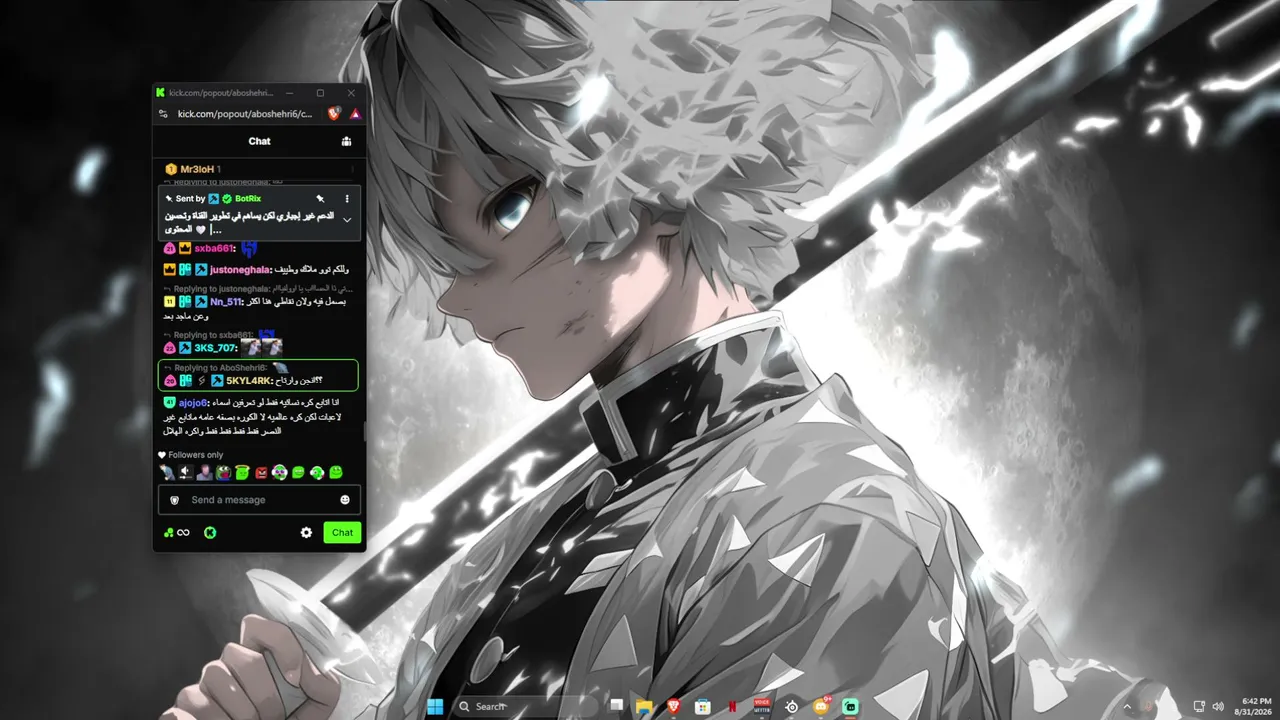Open Brave browser from the taskbar
This screenshot has width=1280, height=720.
pos(673,707)
